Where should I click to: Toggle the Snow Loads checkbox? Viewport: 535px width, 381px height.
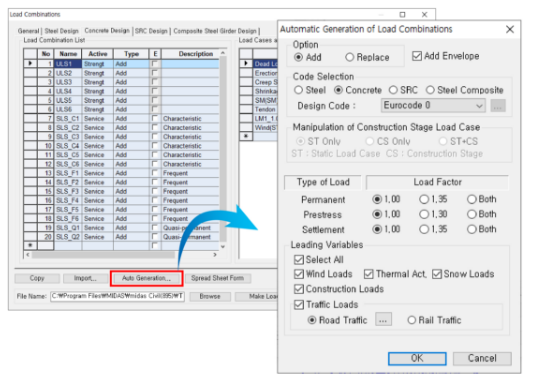[x=437, y=274]
